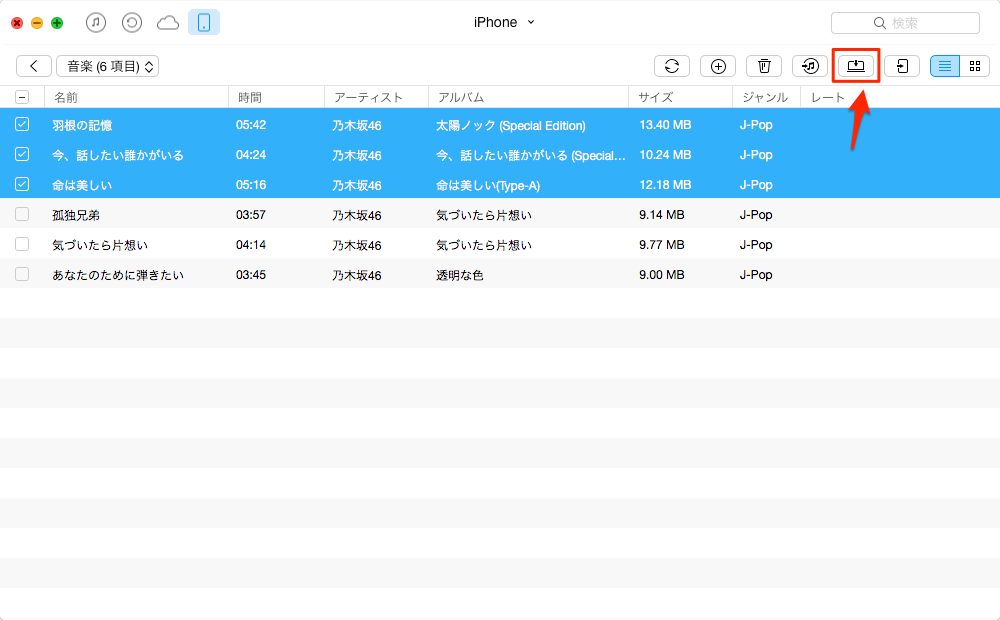Switch to the iCloud content icon
The image size is (1000, 620).
168,23
